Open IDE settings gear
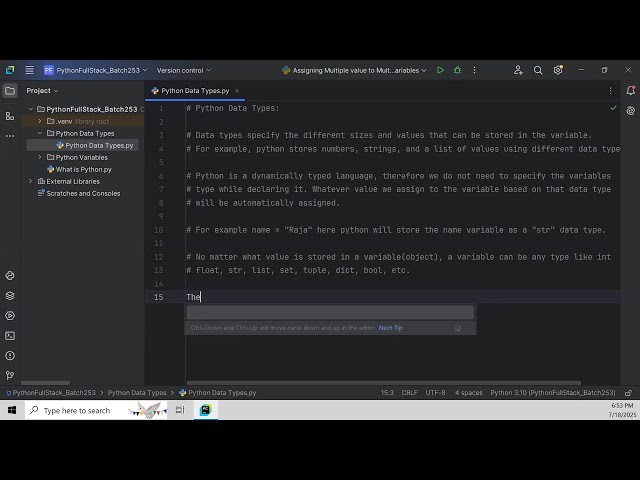 (558, 70)
